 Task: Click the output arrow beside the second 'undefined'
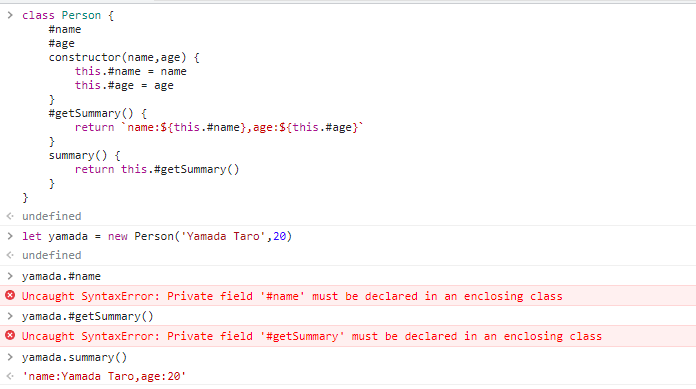tap(10, 255)
